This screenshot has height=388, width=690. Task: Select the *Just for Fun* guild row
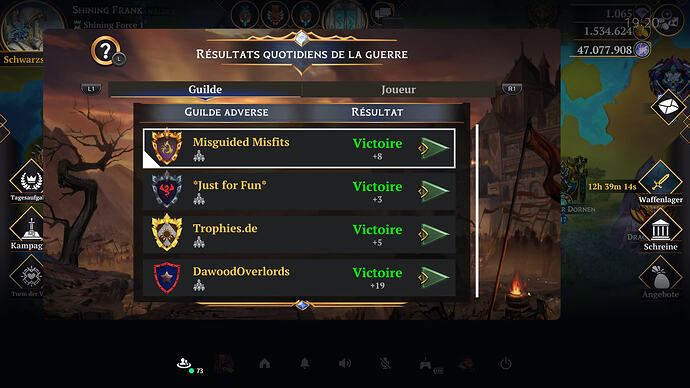click(x=299, y=191)
